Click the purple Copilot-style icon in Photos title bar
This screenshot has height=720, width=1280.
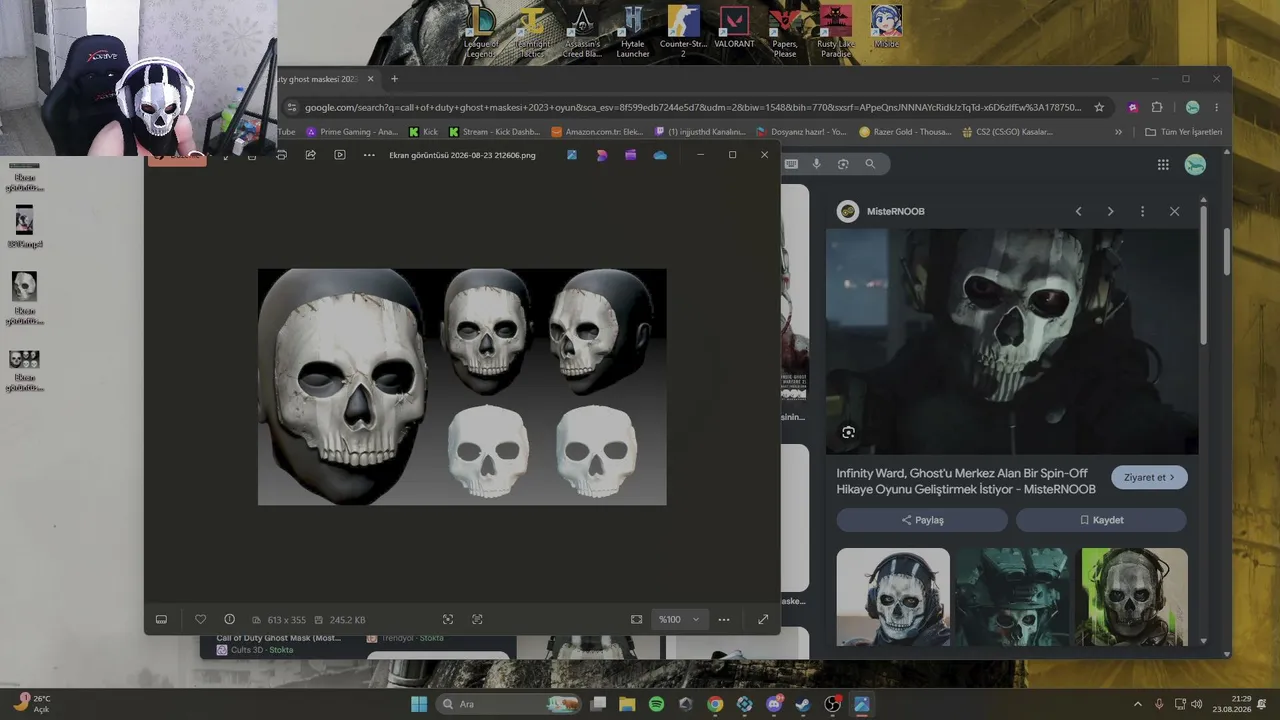pos(601,155)
